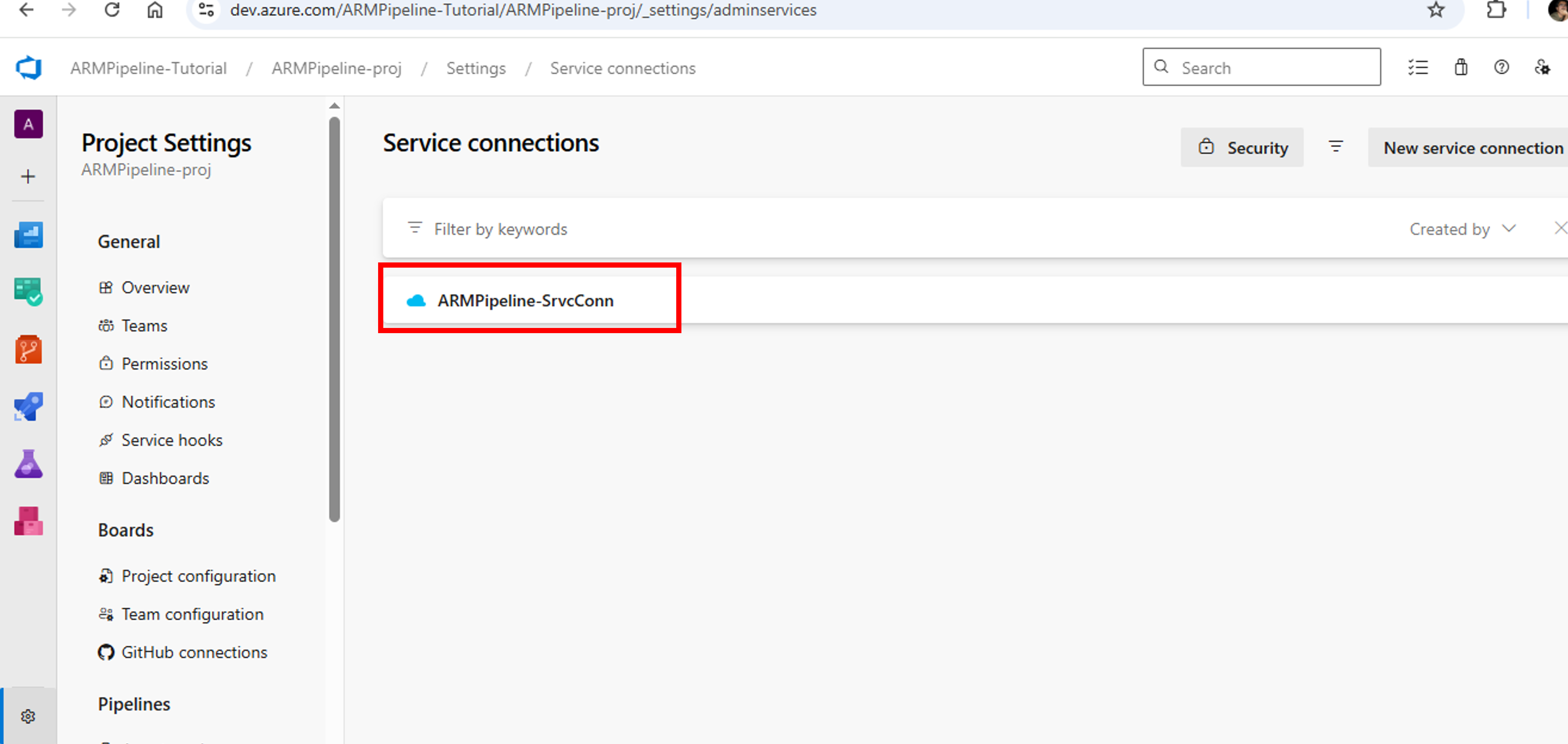The width and height of the screenshot is (1568, 744).
Task: Open the Azure DevOps home logo
Action: tap(28, 67)
